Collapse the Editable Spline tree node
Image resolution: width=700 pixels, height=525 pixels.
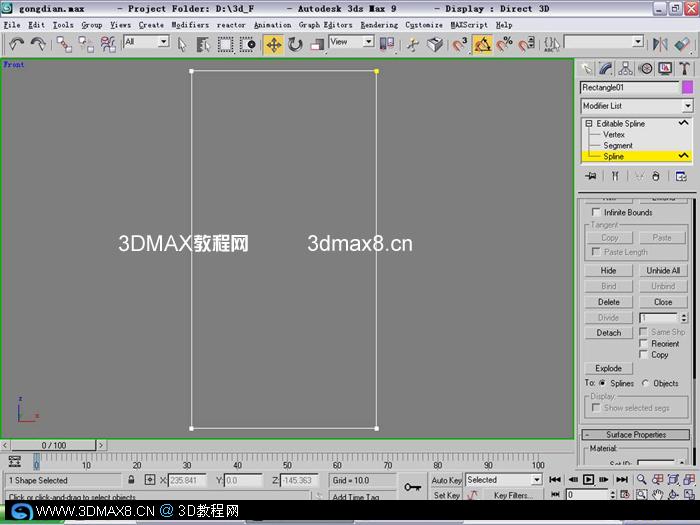[588, 123]
